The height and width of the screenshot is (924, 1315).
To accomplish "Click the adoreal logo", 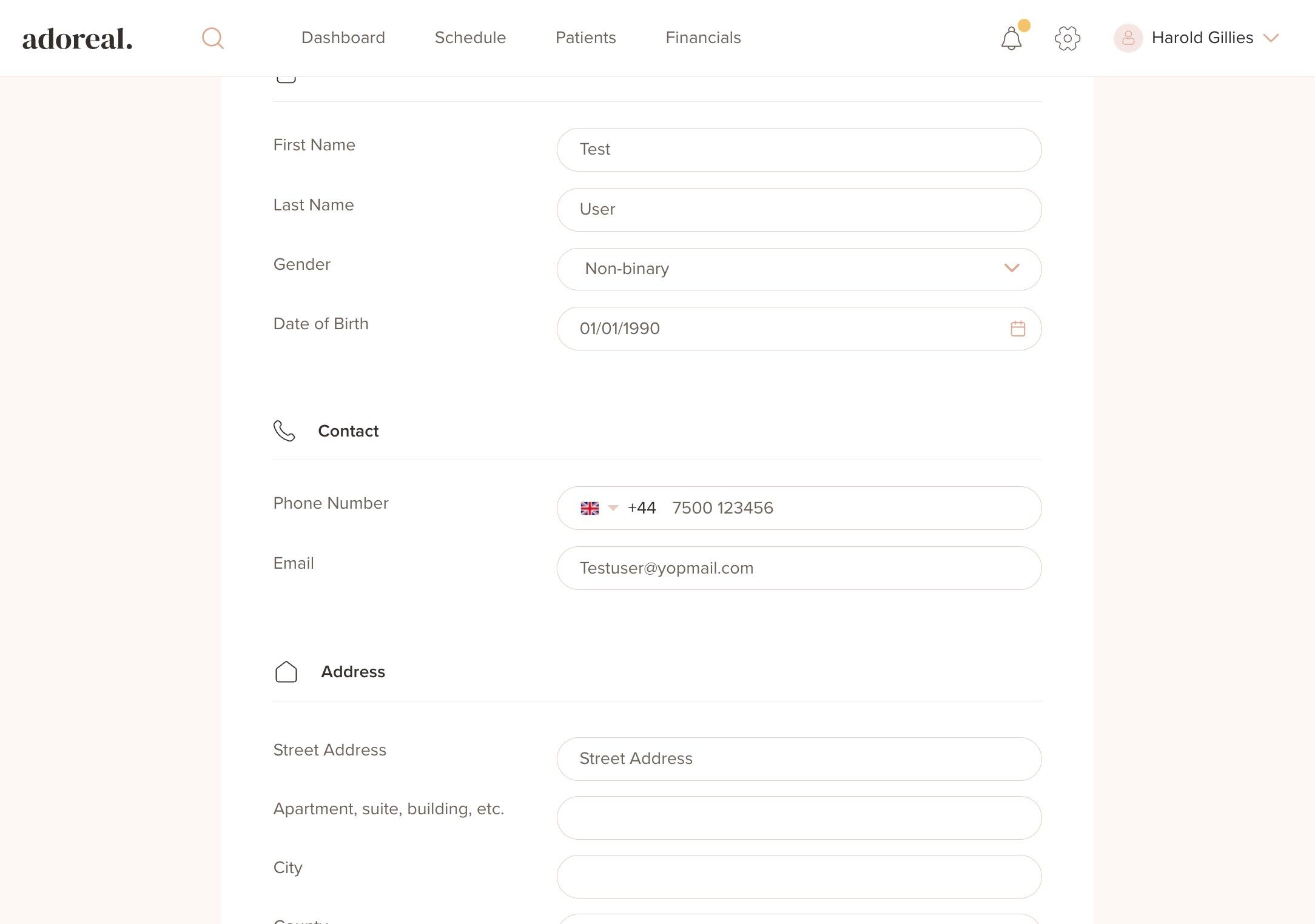I will (78, 39).
